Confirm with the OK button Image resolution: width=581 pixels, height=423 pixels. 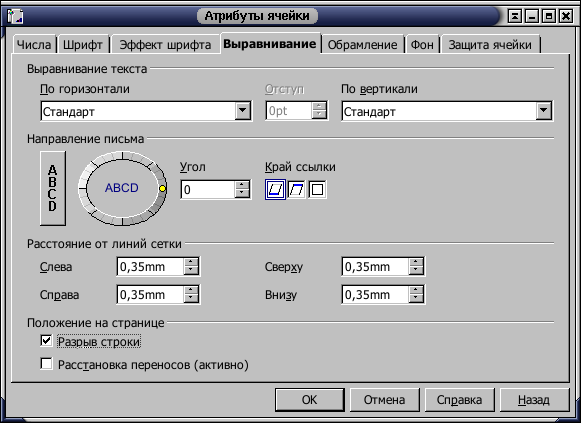[x=310, y=400]
